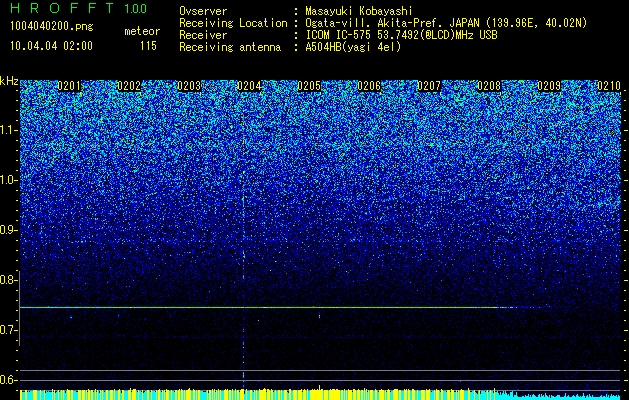Click the 0210 time marker
The image size is (629, 400).
point(609,86)
